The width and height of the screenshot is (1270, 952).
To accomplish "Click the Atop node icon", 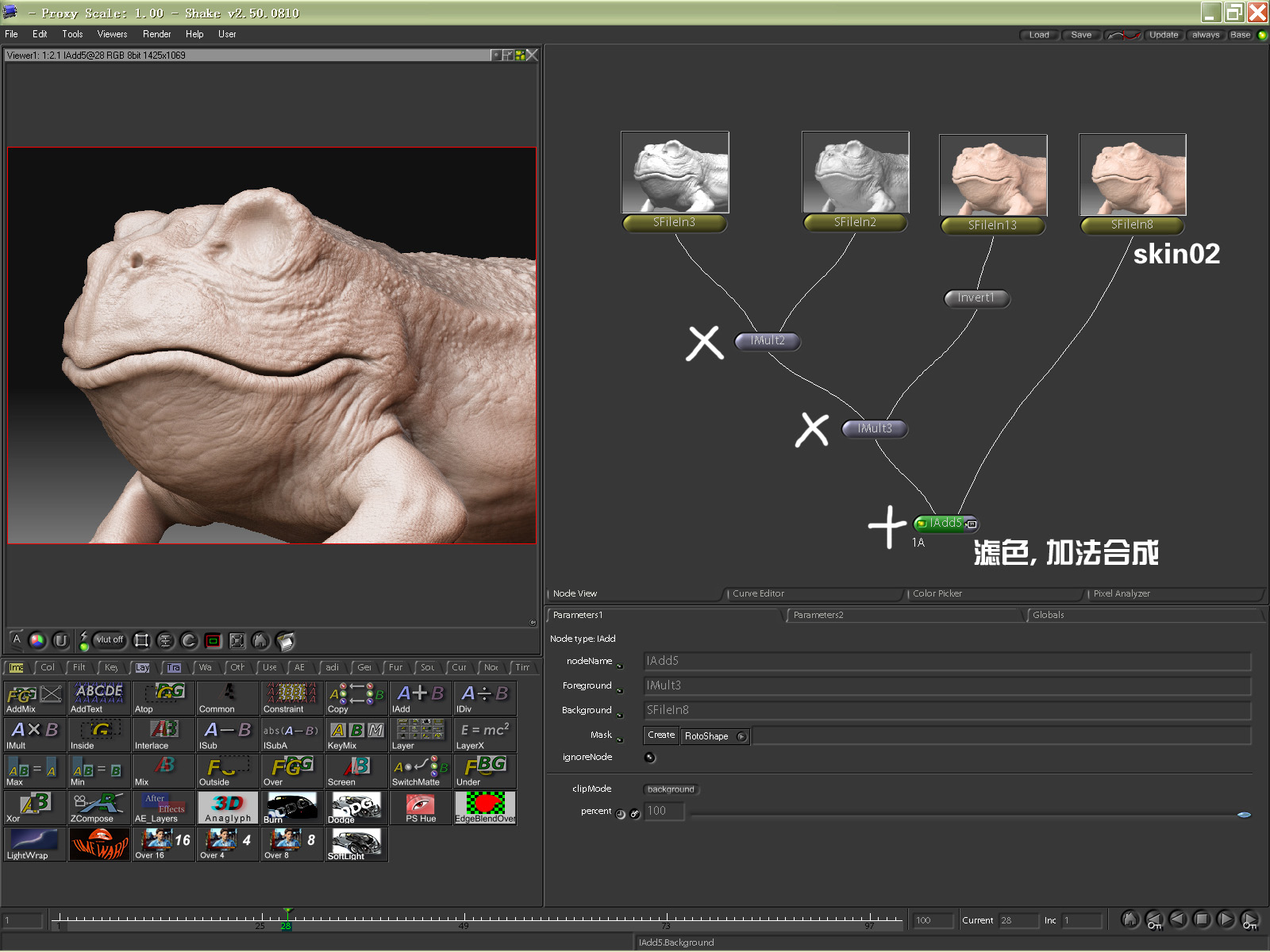I will click(x=164, y=698).
